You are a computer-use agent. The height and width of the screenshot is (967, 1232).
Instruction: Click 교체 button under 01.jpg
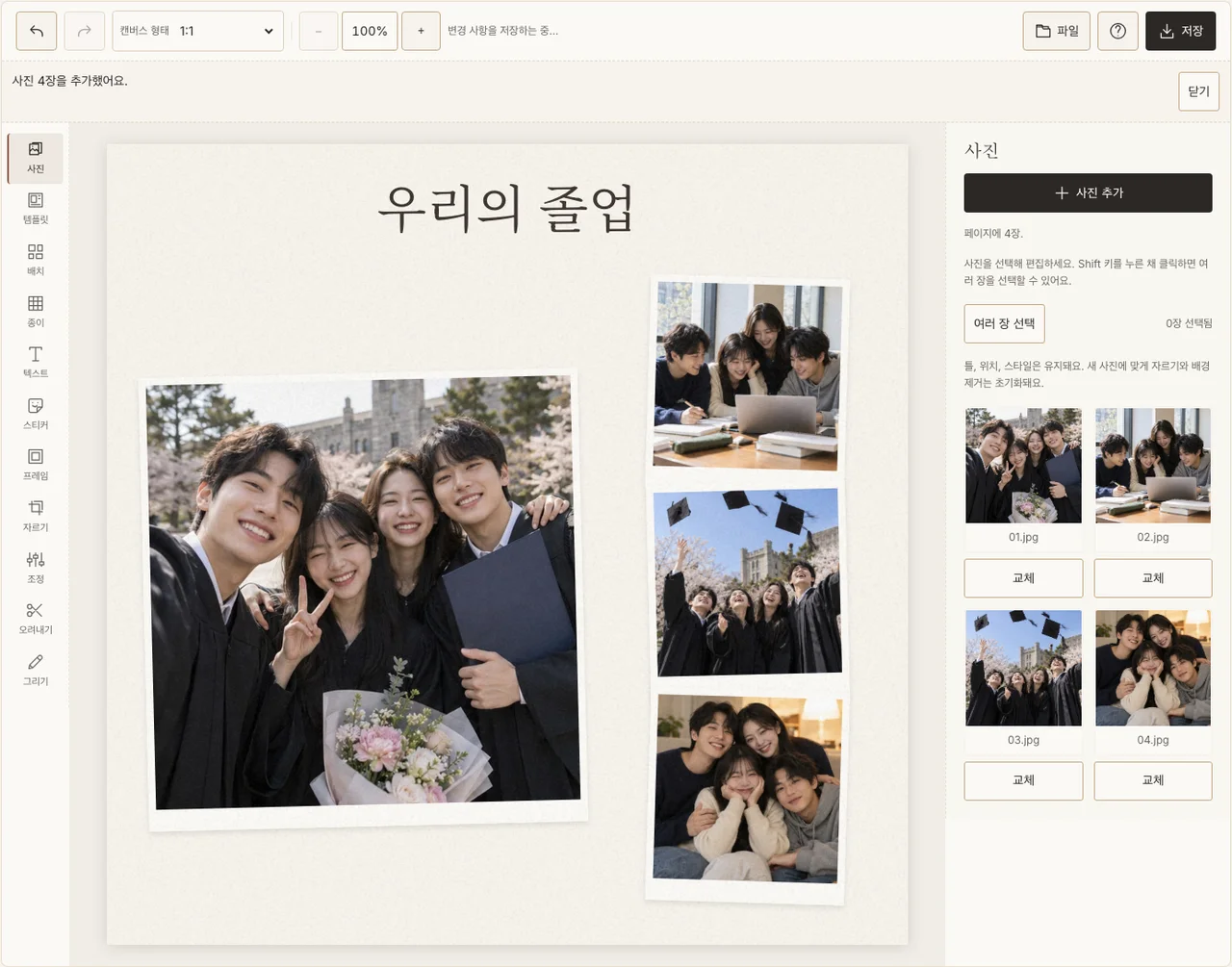[x=1023, y=578]
